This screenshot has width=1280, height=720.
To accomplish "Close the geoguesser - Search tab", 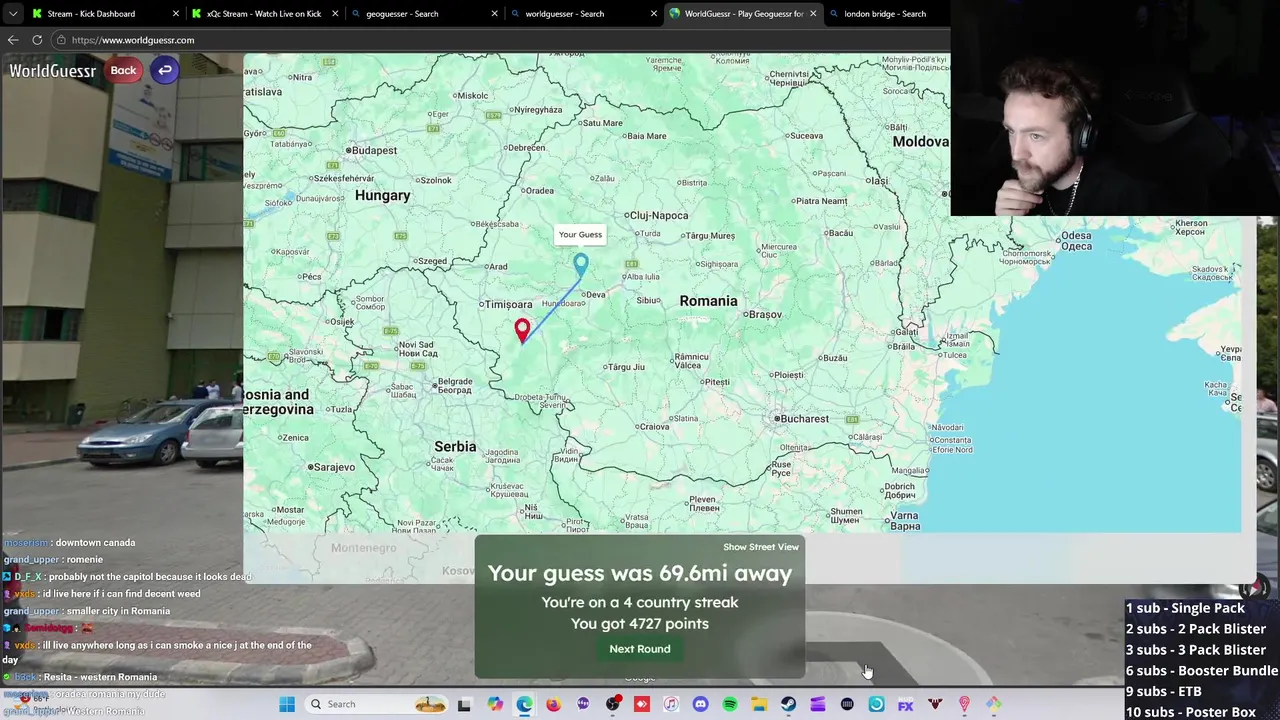I will [495, 14].
